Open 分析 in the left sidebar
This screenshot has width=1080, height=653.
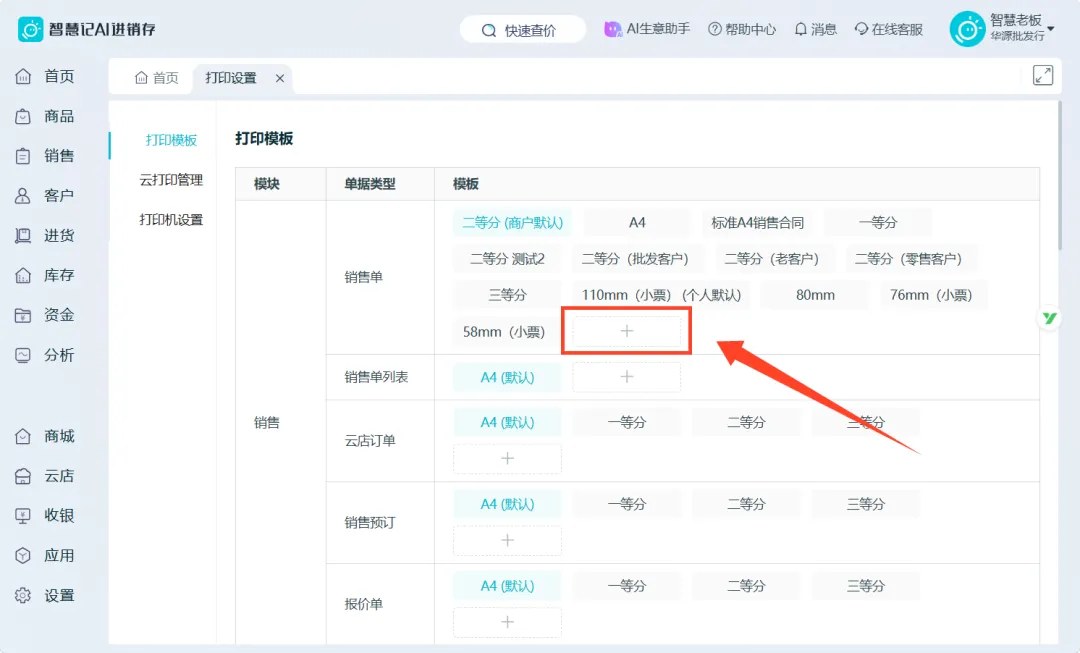tap(45, 355)
